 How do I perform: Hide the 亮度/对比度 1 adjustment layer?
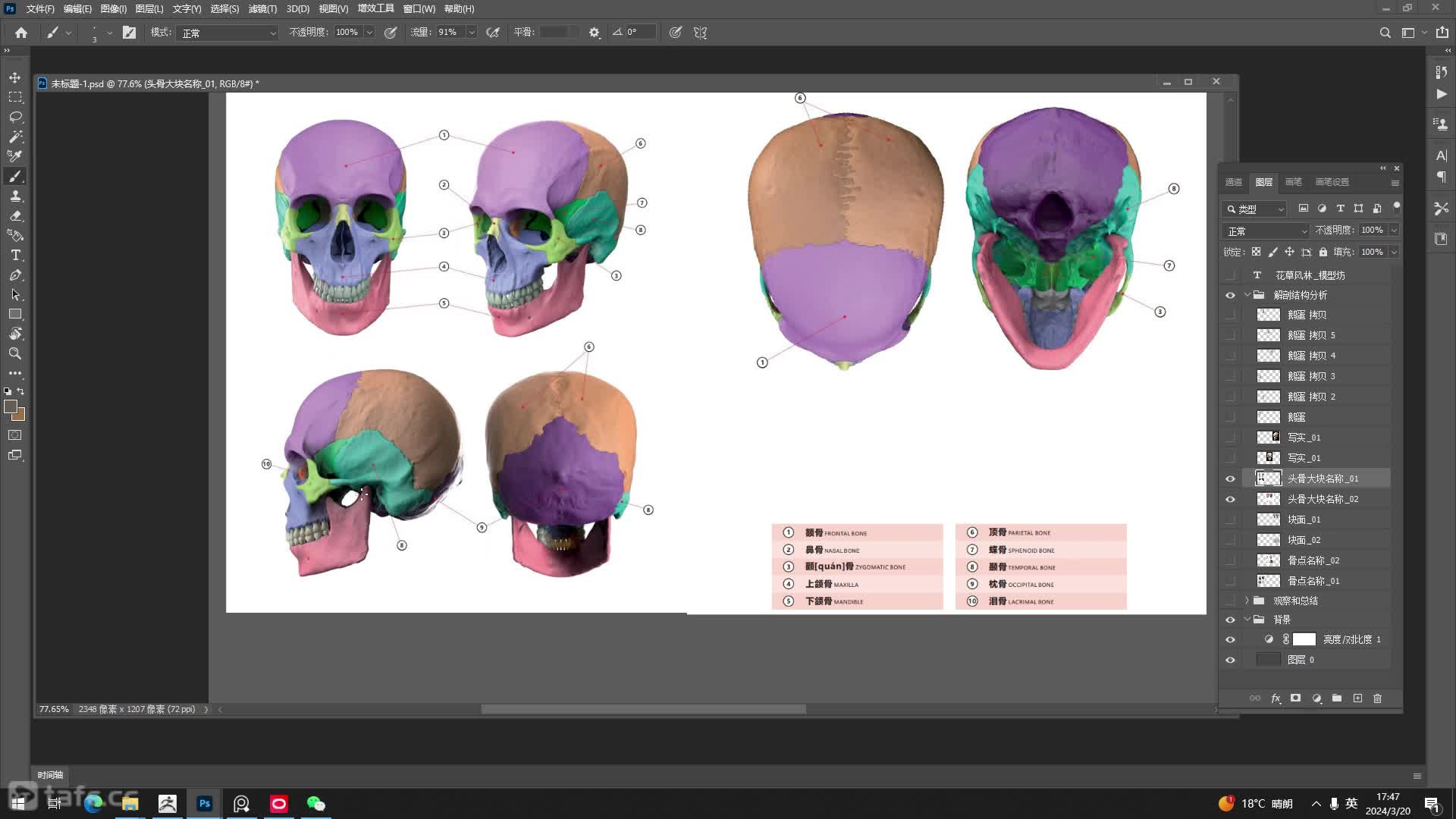coord(1230,639)
